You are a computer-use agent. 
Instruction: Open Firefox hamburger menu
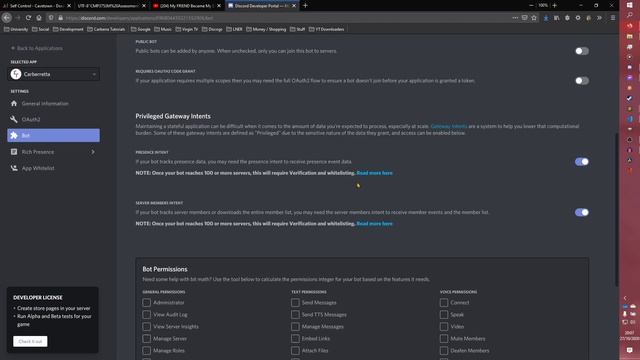pyautogui.click(x=613, y=18)
